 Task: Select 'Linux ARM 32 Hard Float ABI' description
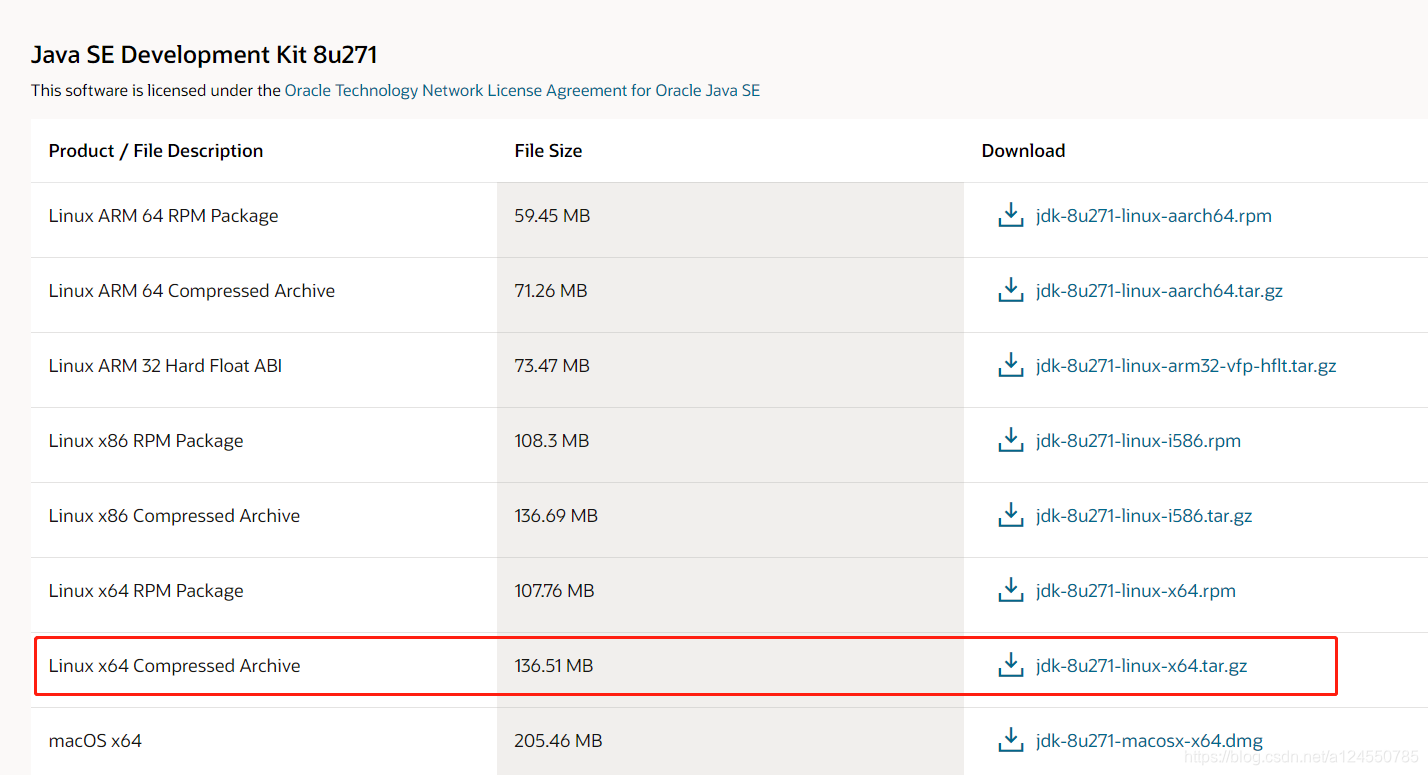[x=165, y=366]
